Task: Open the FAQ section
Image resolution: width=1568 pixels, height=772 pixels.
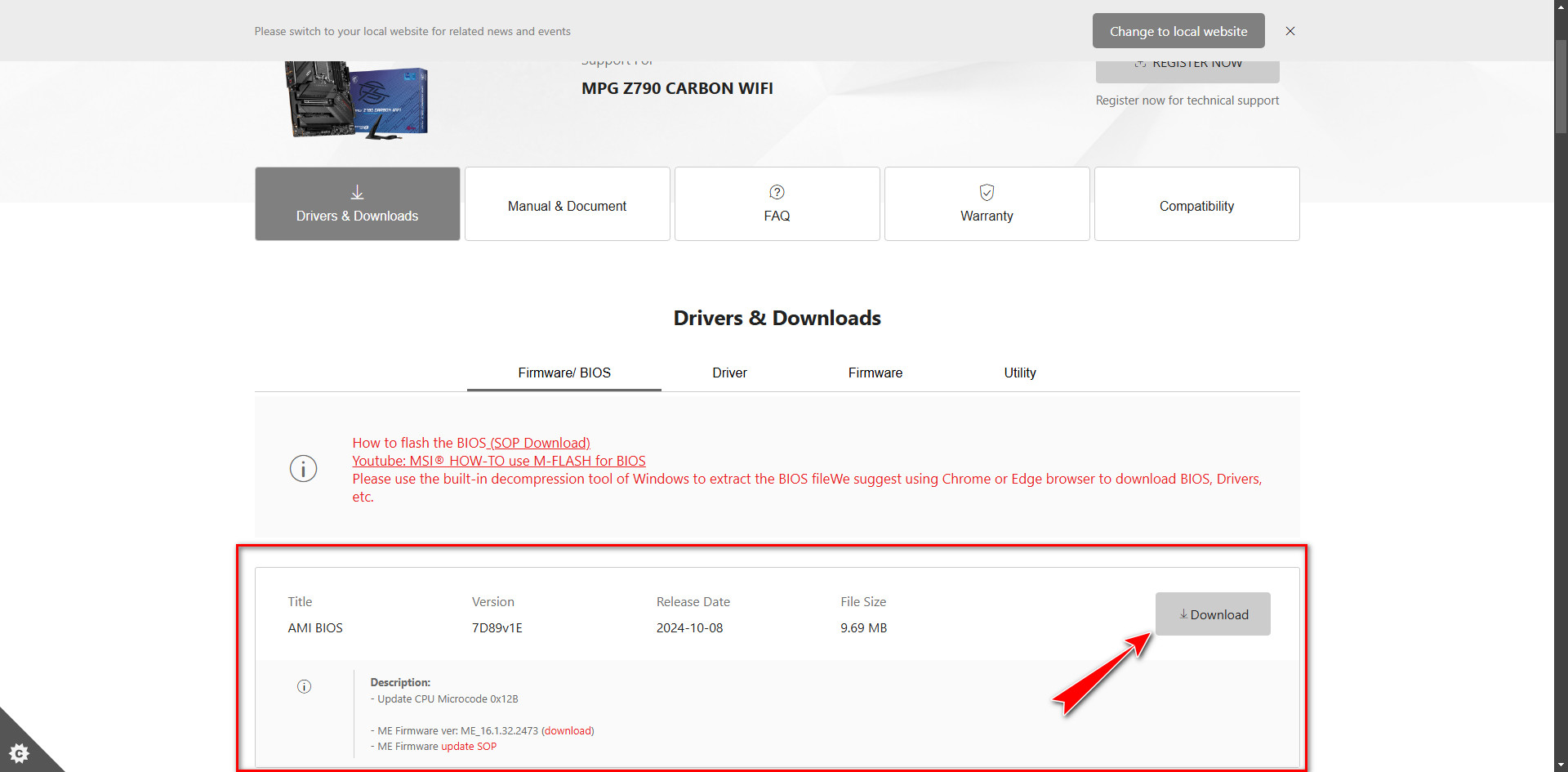Action: pyautogui.click(x=777, y=204)
